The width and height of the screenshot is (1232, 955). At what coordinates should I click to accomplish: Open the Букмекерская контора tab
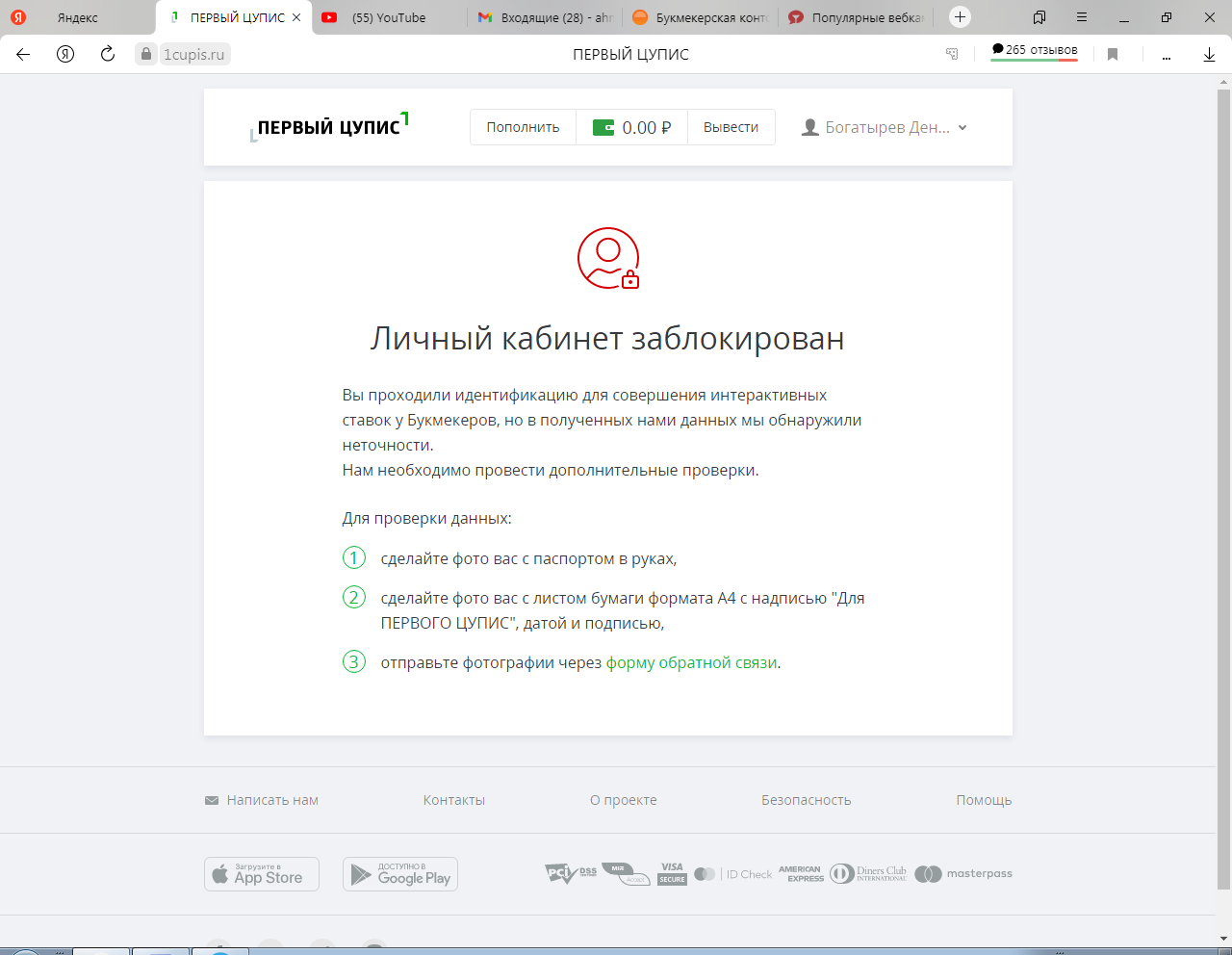pos(700,17)
